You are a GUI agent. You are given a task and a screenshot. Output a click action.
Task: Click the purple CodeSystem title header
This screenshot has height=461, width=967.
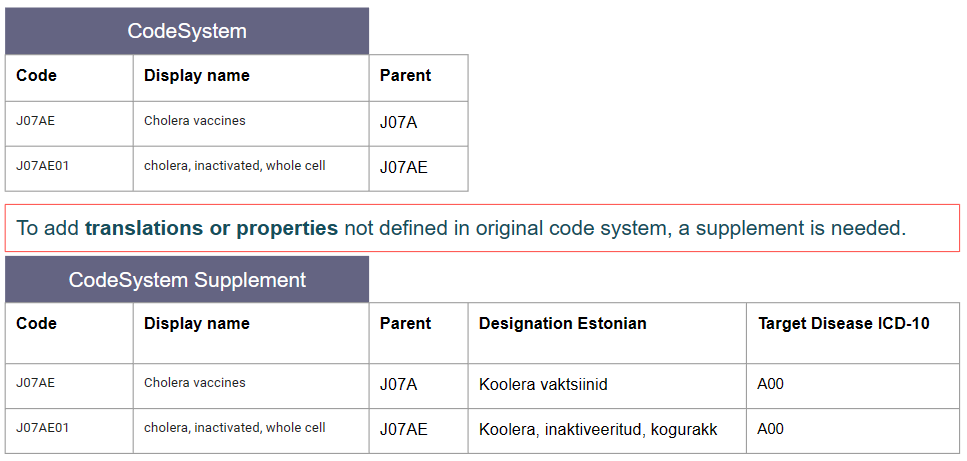pos(187,31)
